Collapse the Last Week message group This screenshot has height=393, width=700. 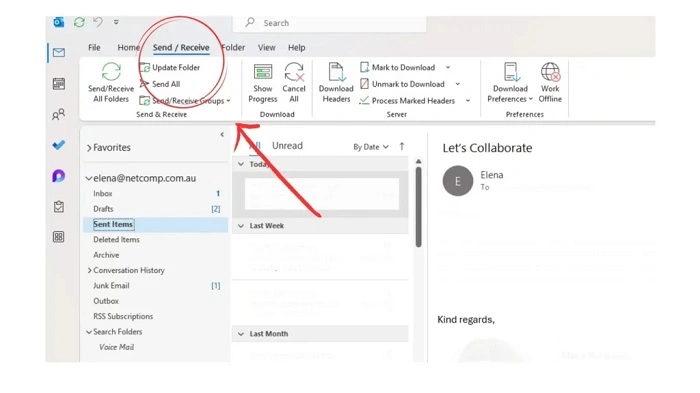(241, 226)
